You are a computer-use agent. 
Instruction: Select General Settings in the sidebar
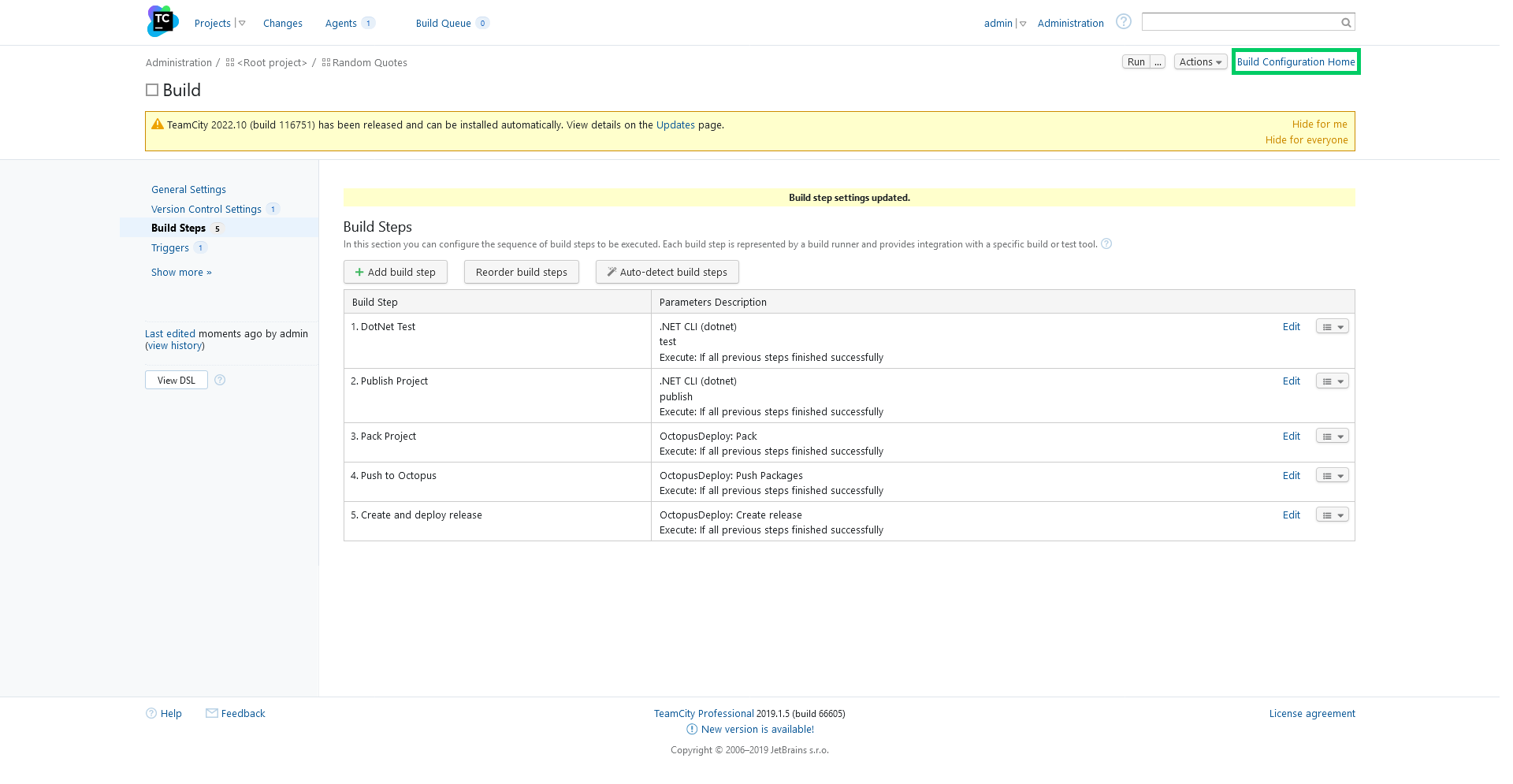point(188,190)
